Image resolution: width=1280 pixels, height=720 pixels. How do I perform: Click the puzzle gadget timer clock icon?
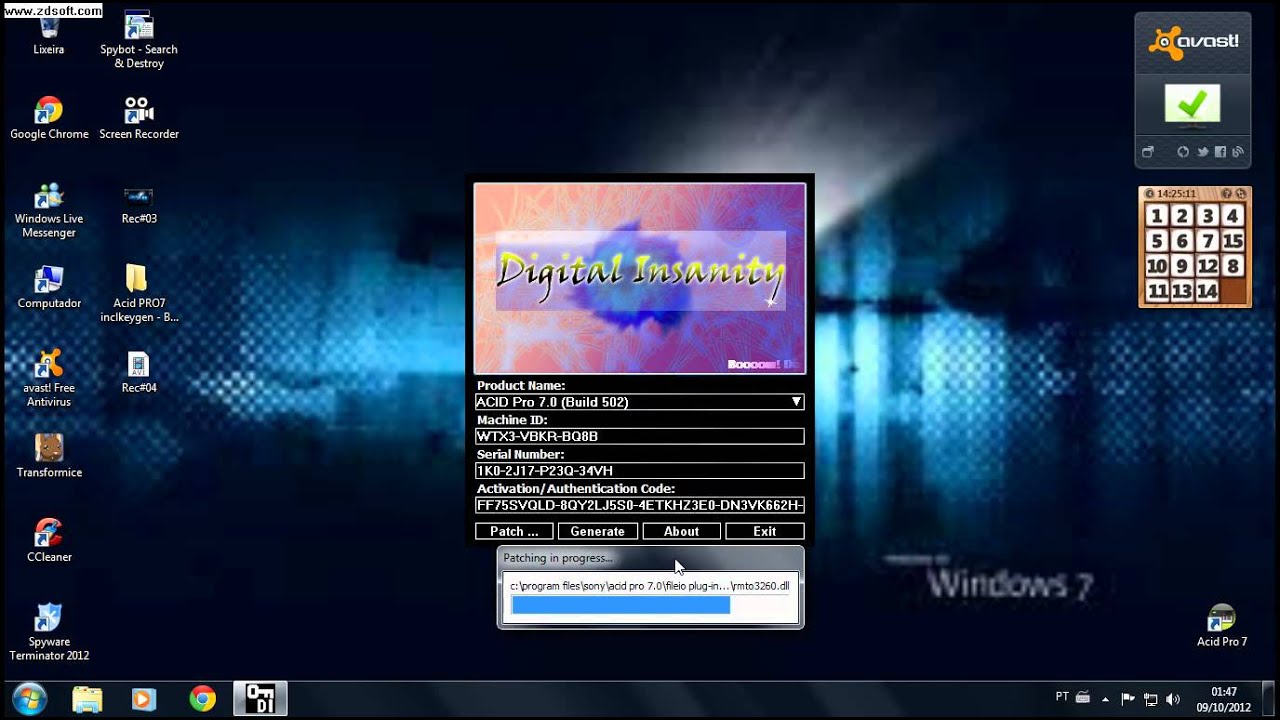(x=1149, y=193)
